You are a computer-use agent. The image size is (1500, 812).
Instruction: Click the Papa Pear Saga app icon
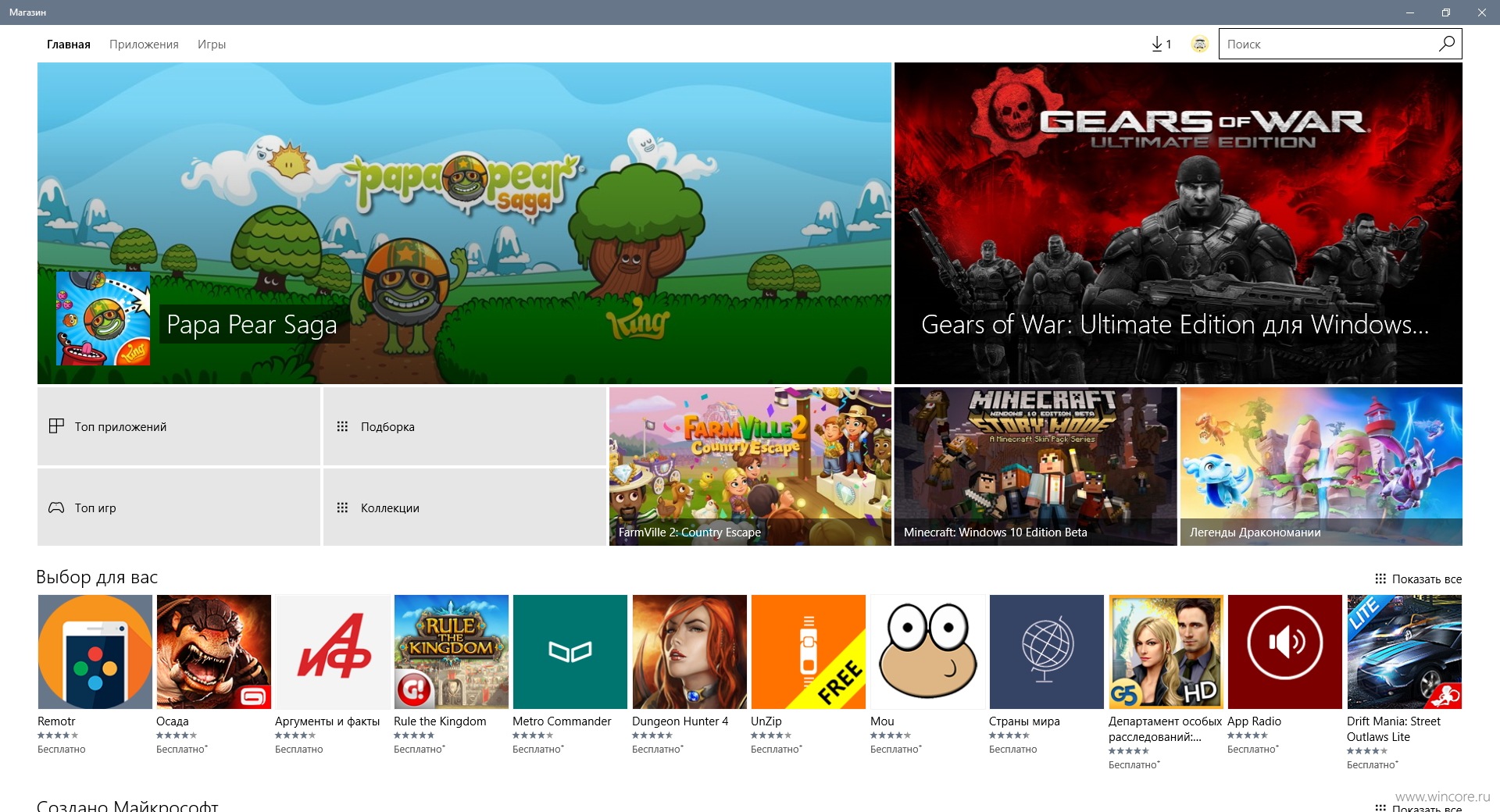[x=103, y=319]
